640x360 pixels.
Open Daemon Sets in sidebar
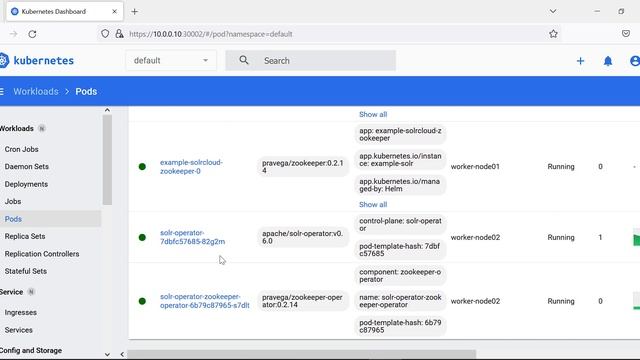click(x=27, y=167)
